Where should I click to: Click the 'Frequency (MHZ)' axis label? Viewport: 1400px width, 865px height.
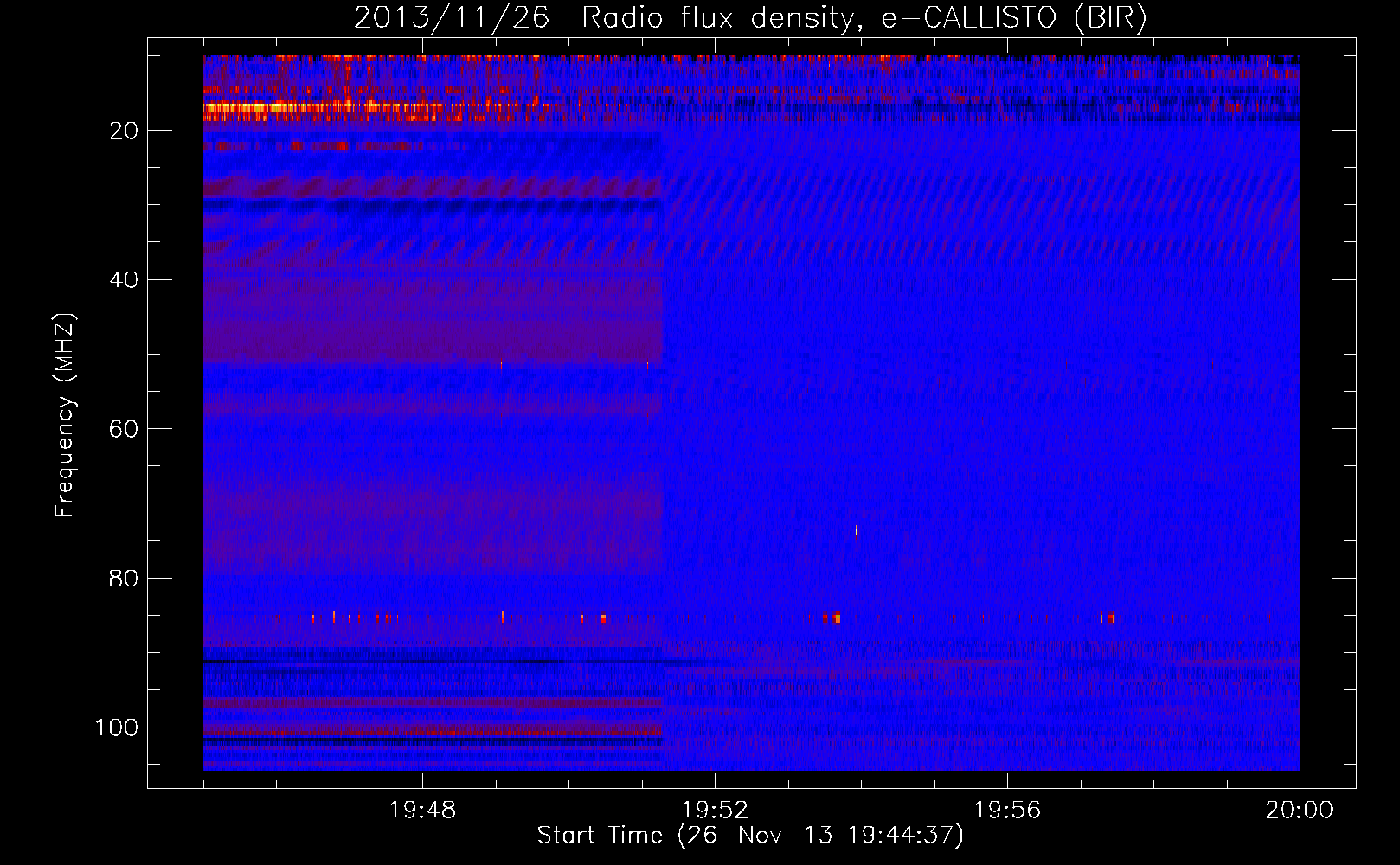pyautogui.click(x=65, y=415)
